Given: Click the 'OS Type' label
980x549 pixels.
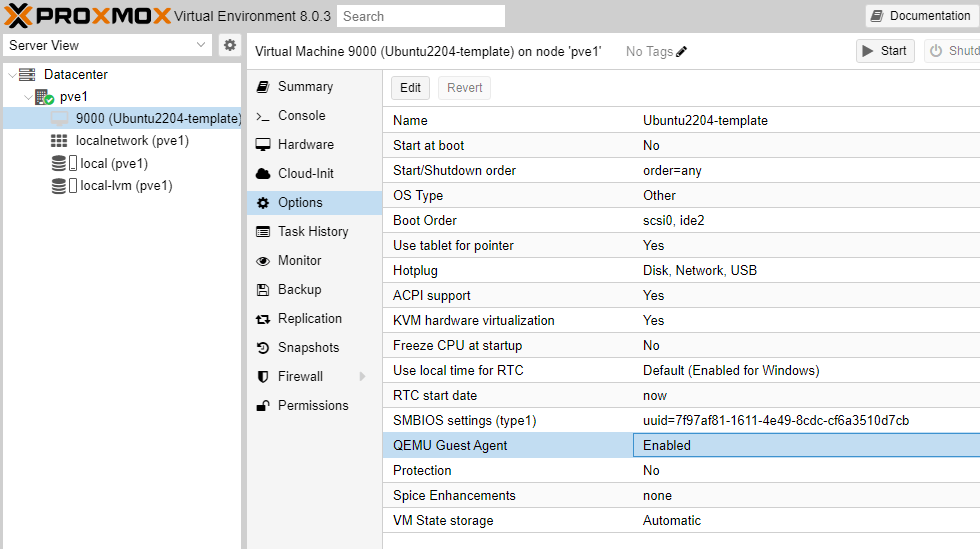Looking at the screenshot, I should pos(418,195).
